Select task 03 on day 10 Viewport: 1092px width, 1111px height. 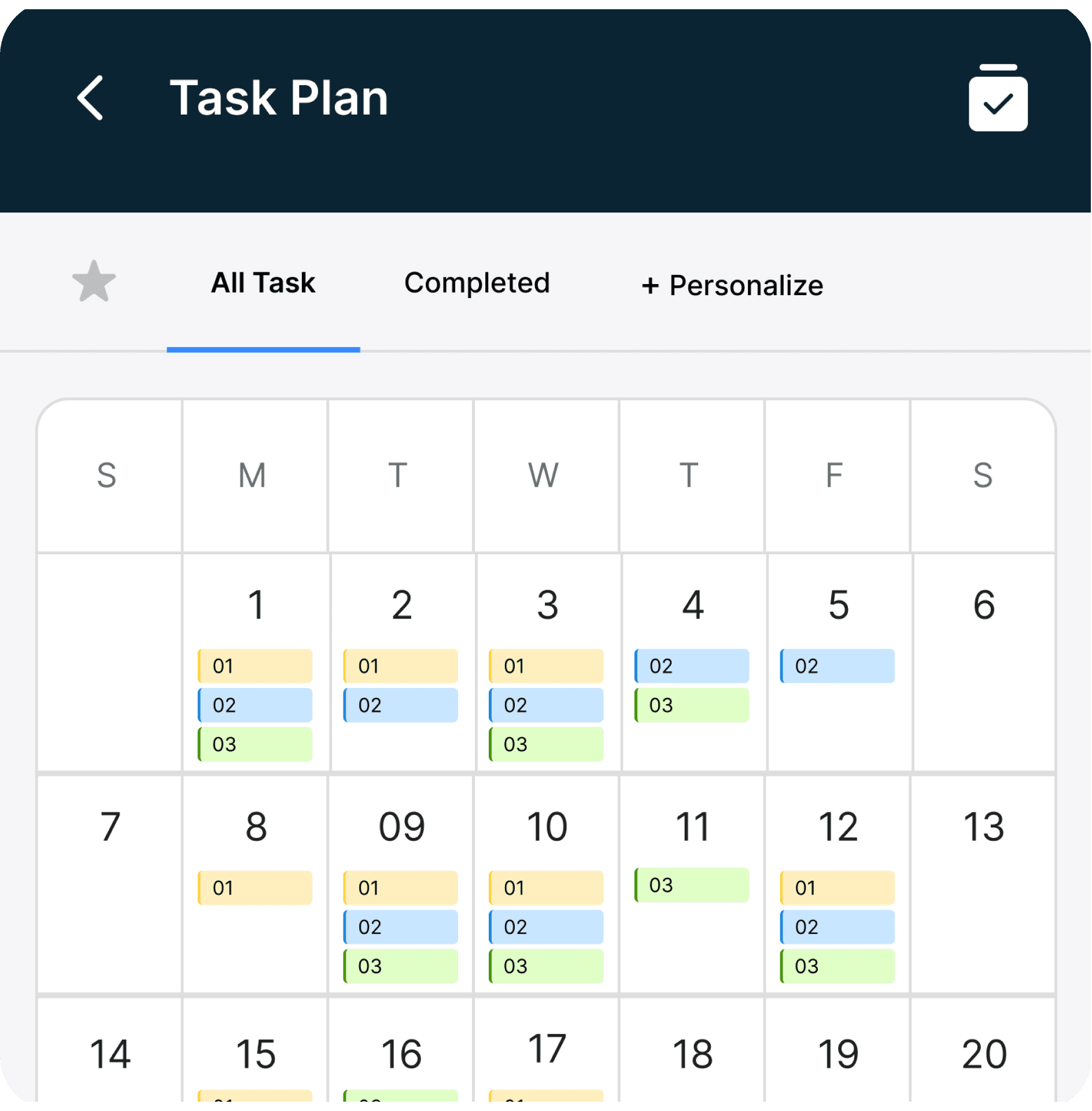pos(545,966)
